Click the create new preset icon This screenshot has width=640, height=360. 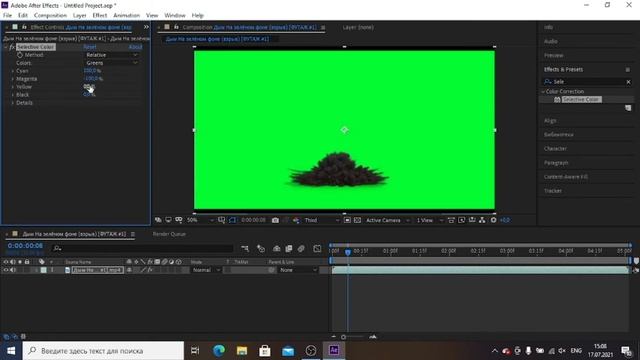628,108
